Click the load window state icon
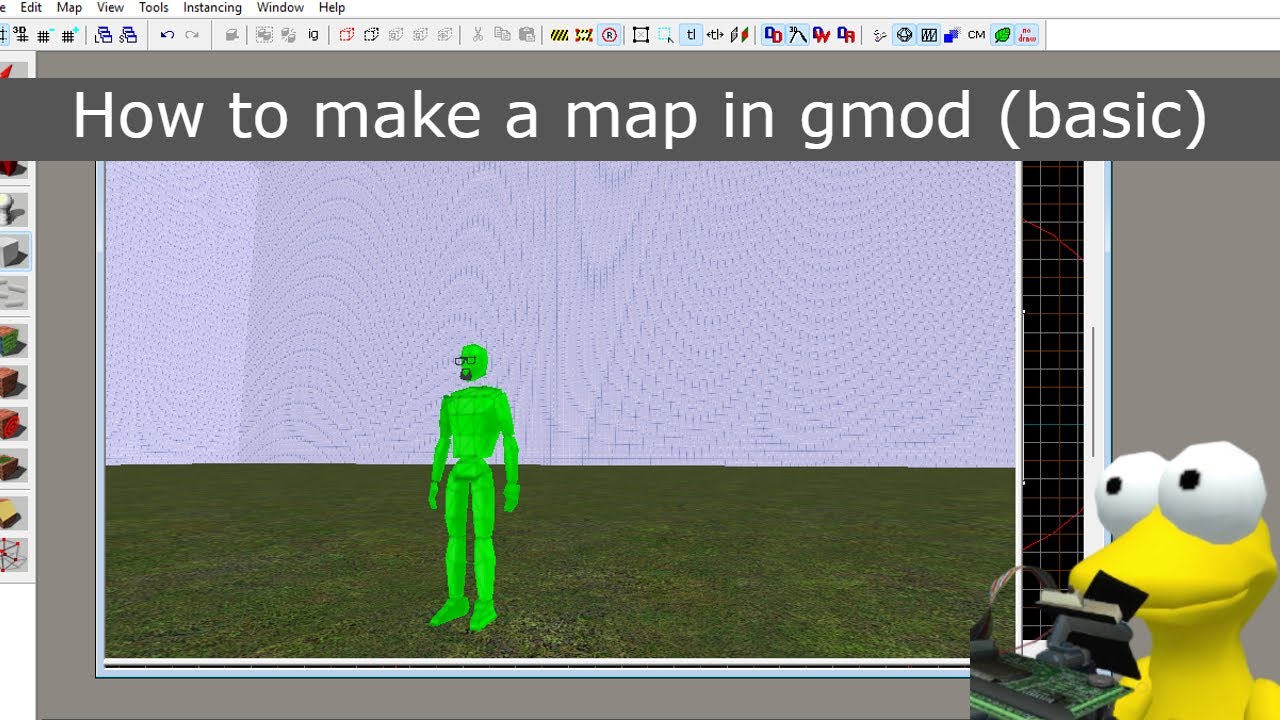The height and width of the screenshot is (720, 1280). point(103,35)
